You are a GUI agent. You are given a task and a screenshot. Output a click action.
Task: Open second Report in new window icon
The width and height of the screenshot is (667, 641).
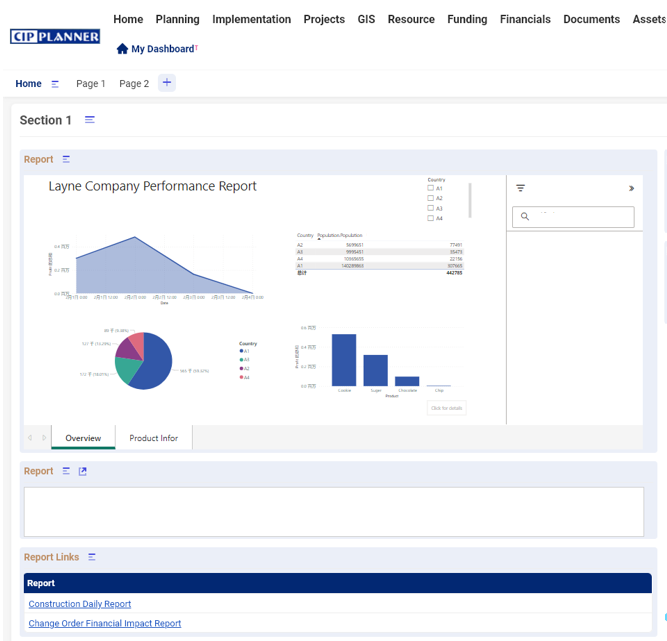pos(83,471)
